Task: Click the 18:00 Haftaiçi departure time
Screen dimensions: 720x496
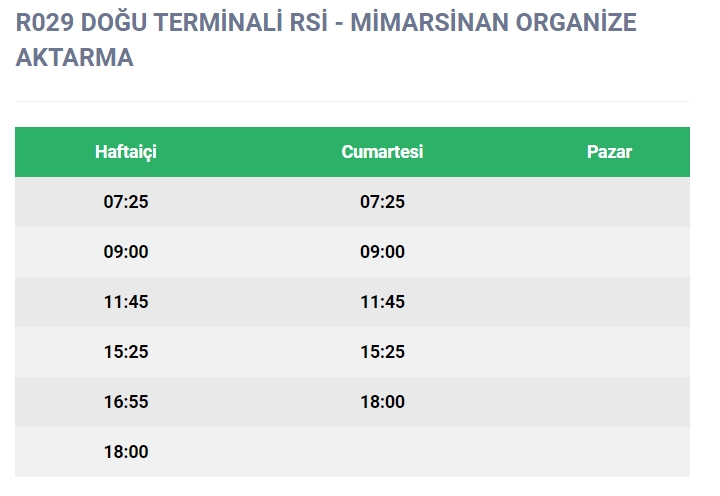Action: [x=126, y=452]
